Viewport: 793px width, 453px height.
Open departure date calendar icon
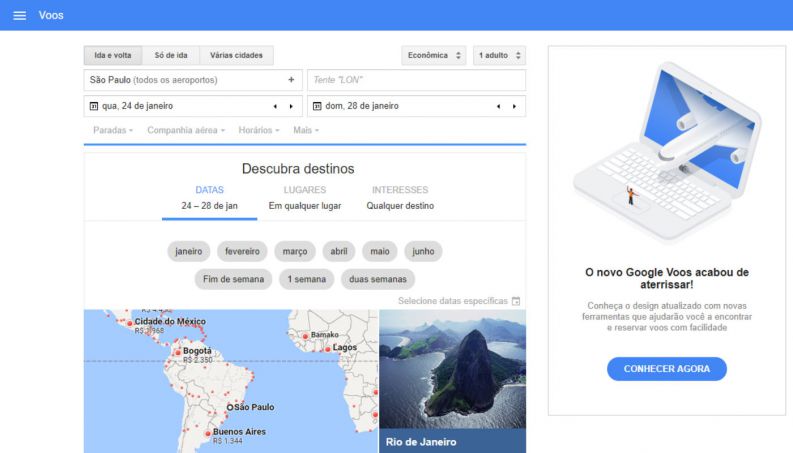pos(94,106)
